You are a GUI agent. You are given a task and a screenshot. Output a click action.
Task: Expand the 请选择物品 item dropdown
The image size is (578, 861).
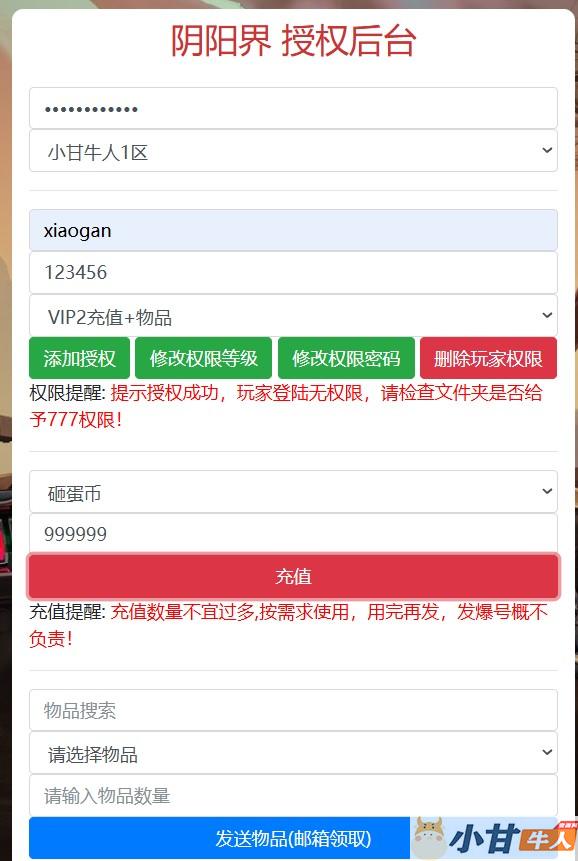(x=293, y=753)
